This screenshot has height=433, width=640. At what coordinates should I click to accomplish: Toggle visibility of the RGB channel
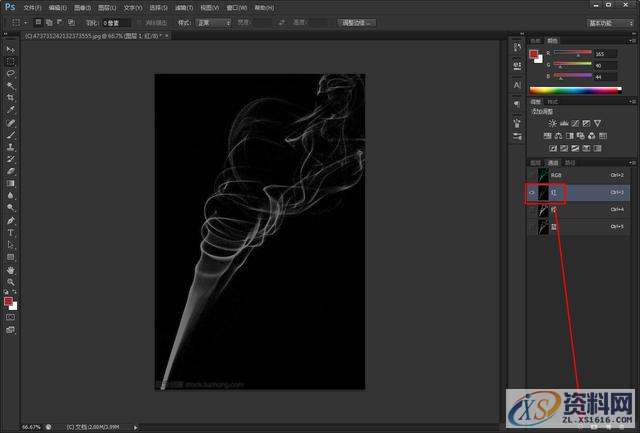pyautogui.click(x=532, y=173)
